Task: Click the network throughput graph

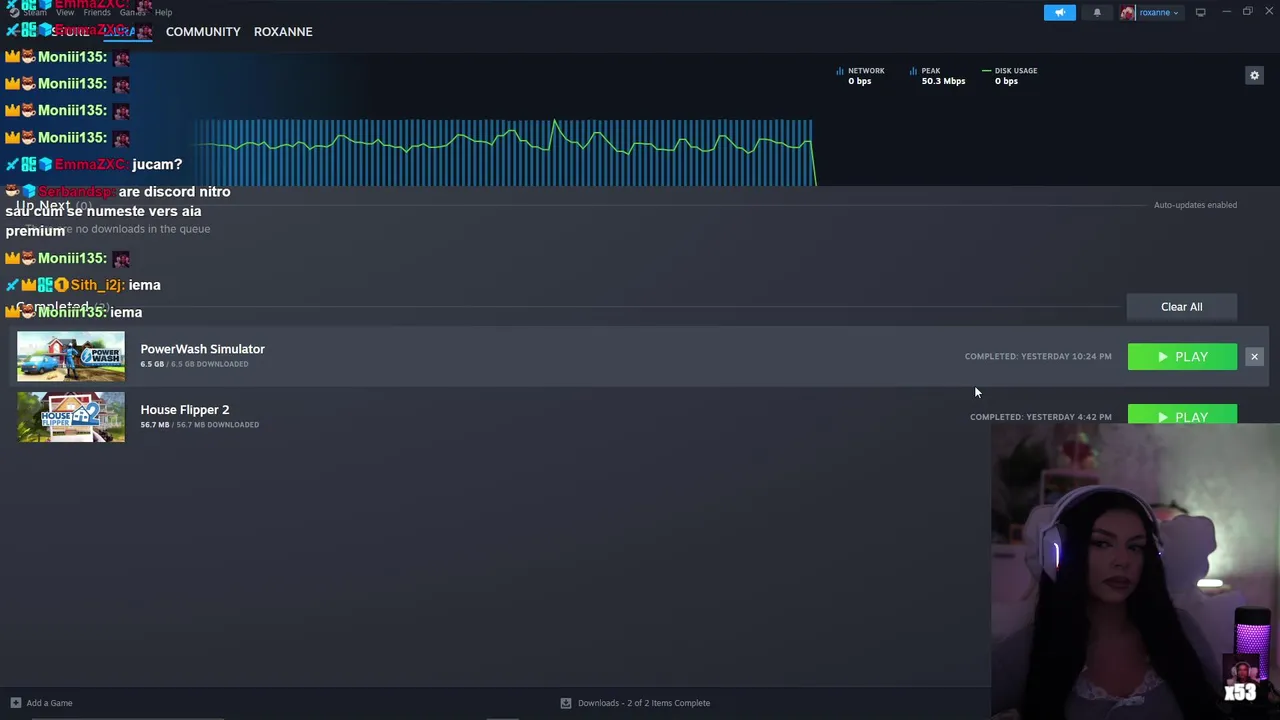Action: tap(505, 152)
